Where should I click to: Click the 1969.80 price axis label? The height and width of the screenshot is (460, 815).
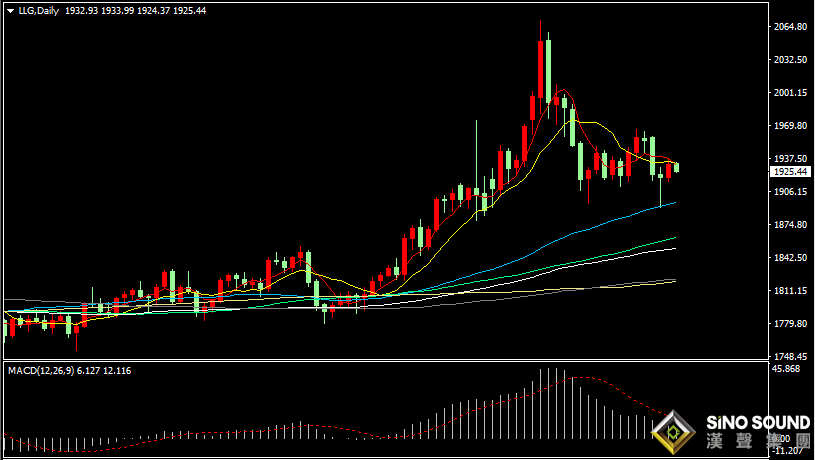(x=791, y=126)
